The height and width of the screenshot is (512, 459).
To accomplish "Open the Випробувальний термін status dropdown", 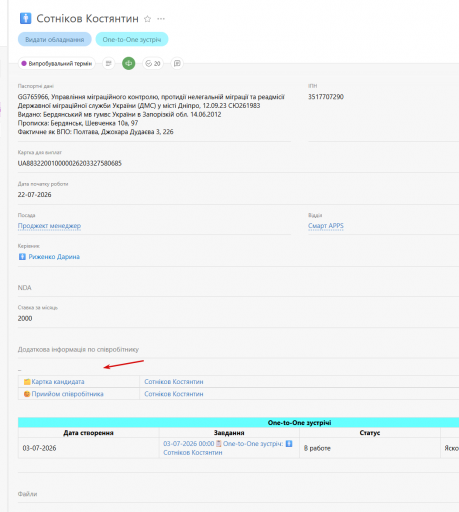I will (57, 63).
